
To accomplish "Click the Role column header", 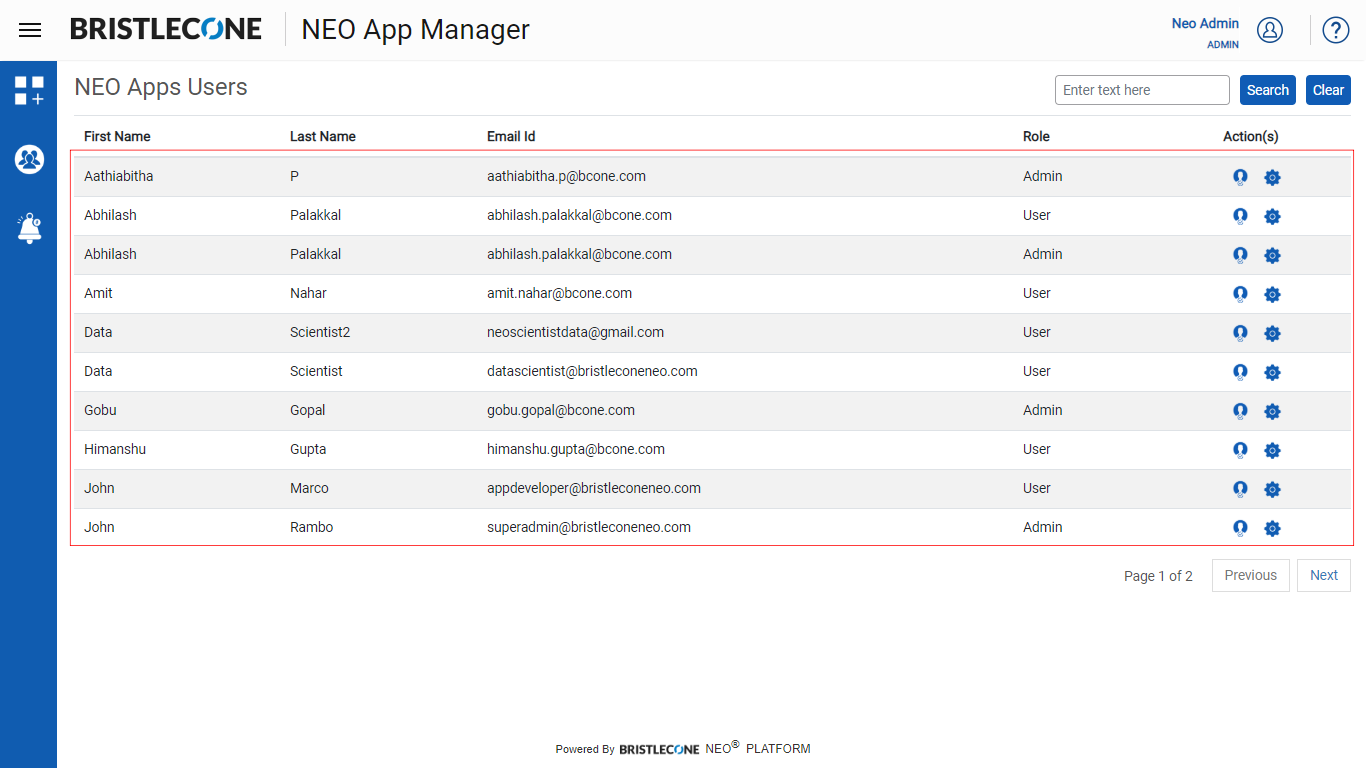I will (x=1036, y=136).
